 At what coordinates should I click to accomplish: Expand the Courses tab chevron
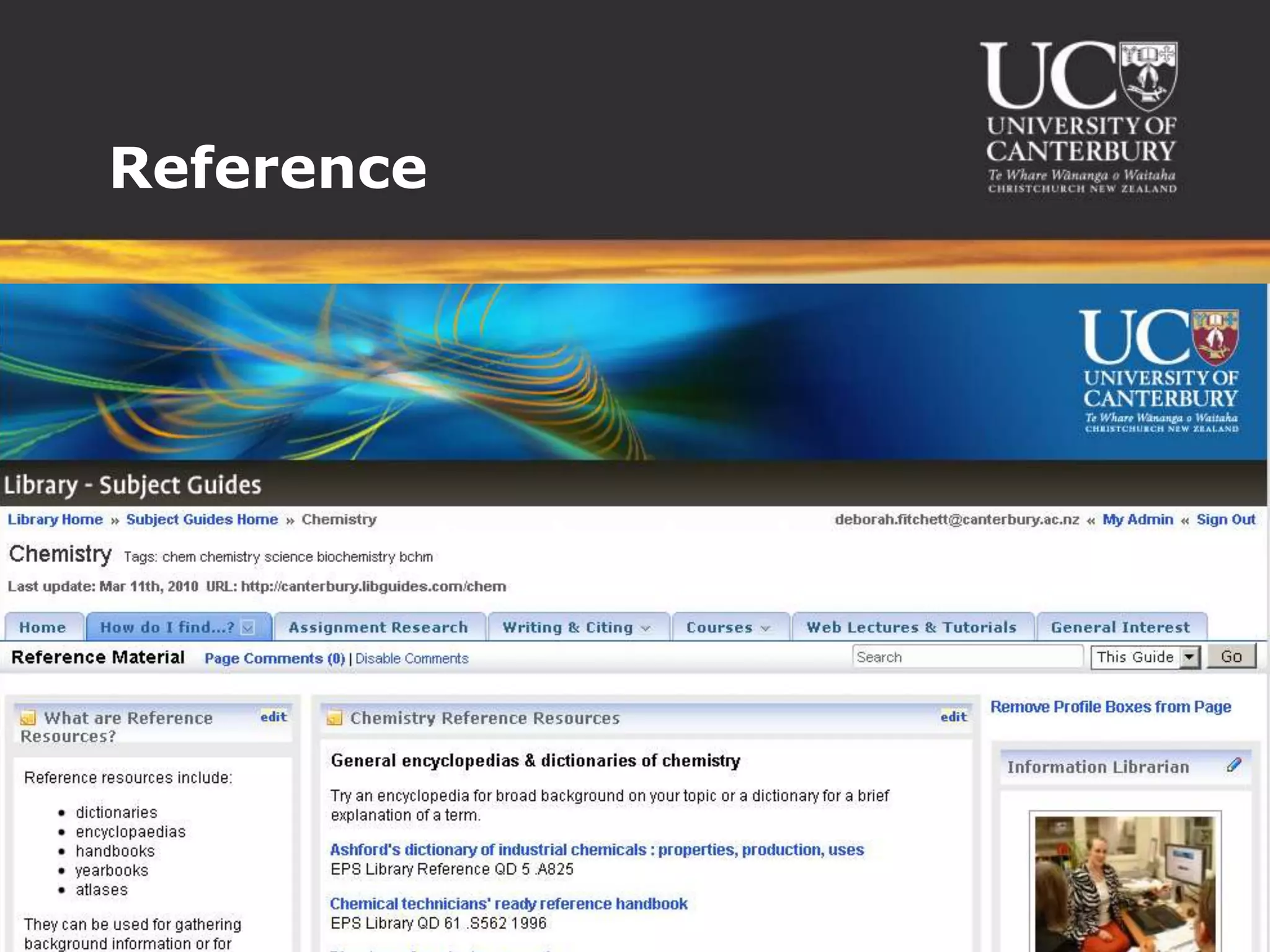tap(765, 628)
